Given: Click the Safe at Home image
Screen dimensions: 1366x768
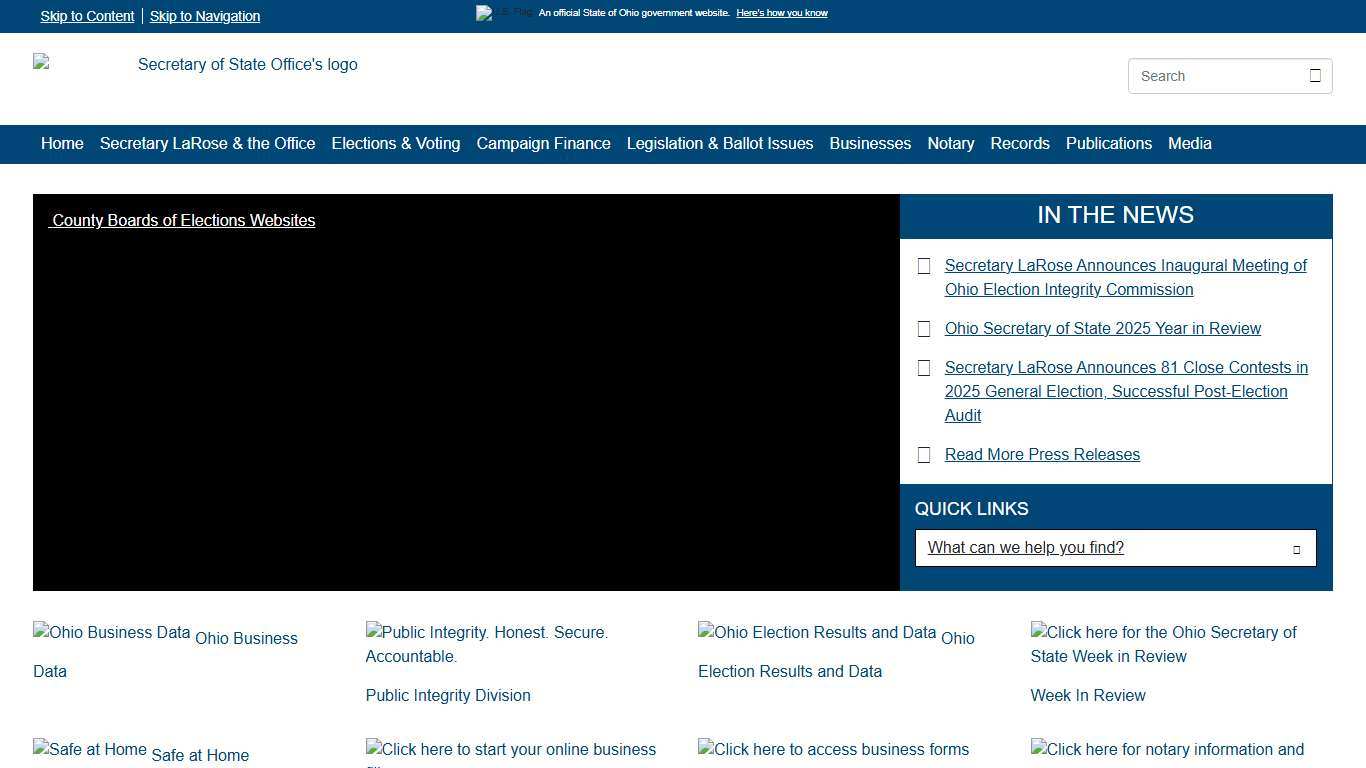Looking at the screenshot, I should (89, 749).
